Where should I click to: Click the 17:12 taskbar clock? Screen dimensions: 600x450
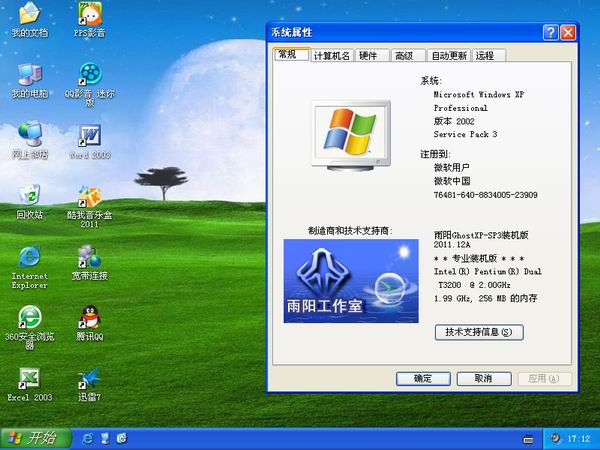[579, 439]
